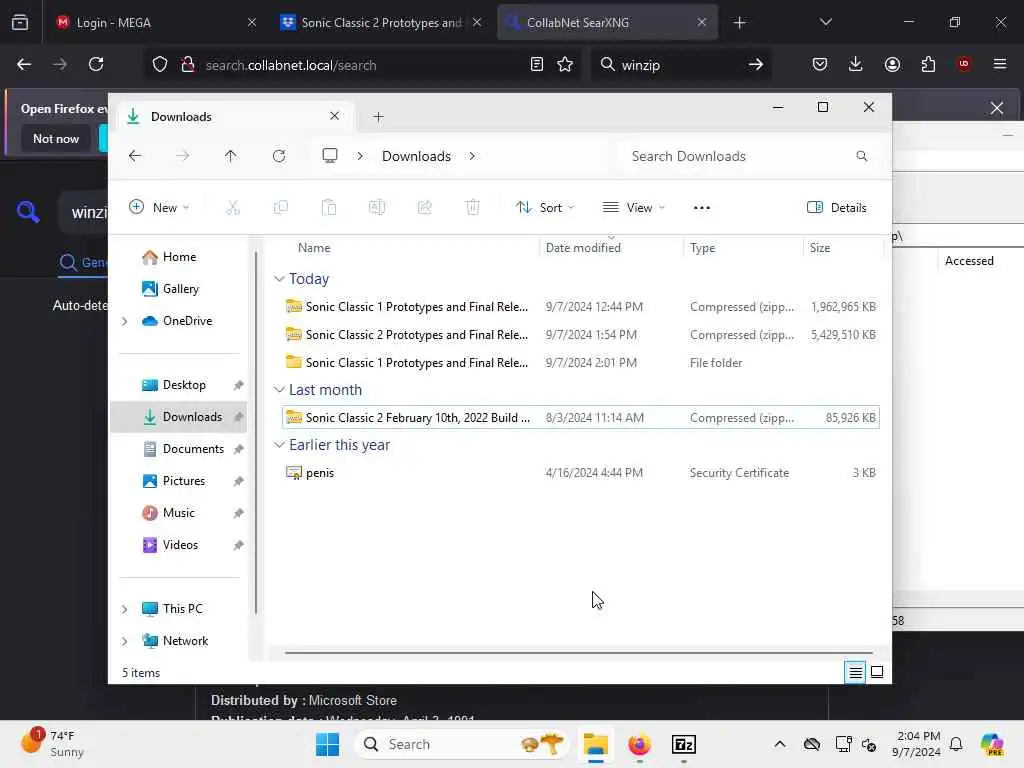The image size is (1024, 768).
Task: Open the View dropdown
Action: (633, 208)
